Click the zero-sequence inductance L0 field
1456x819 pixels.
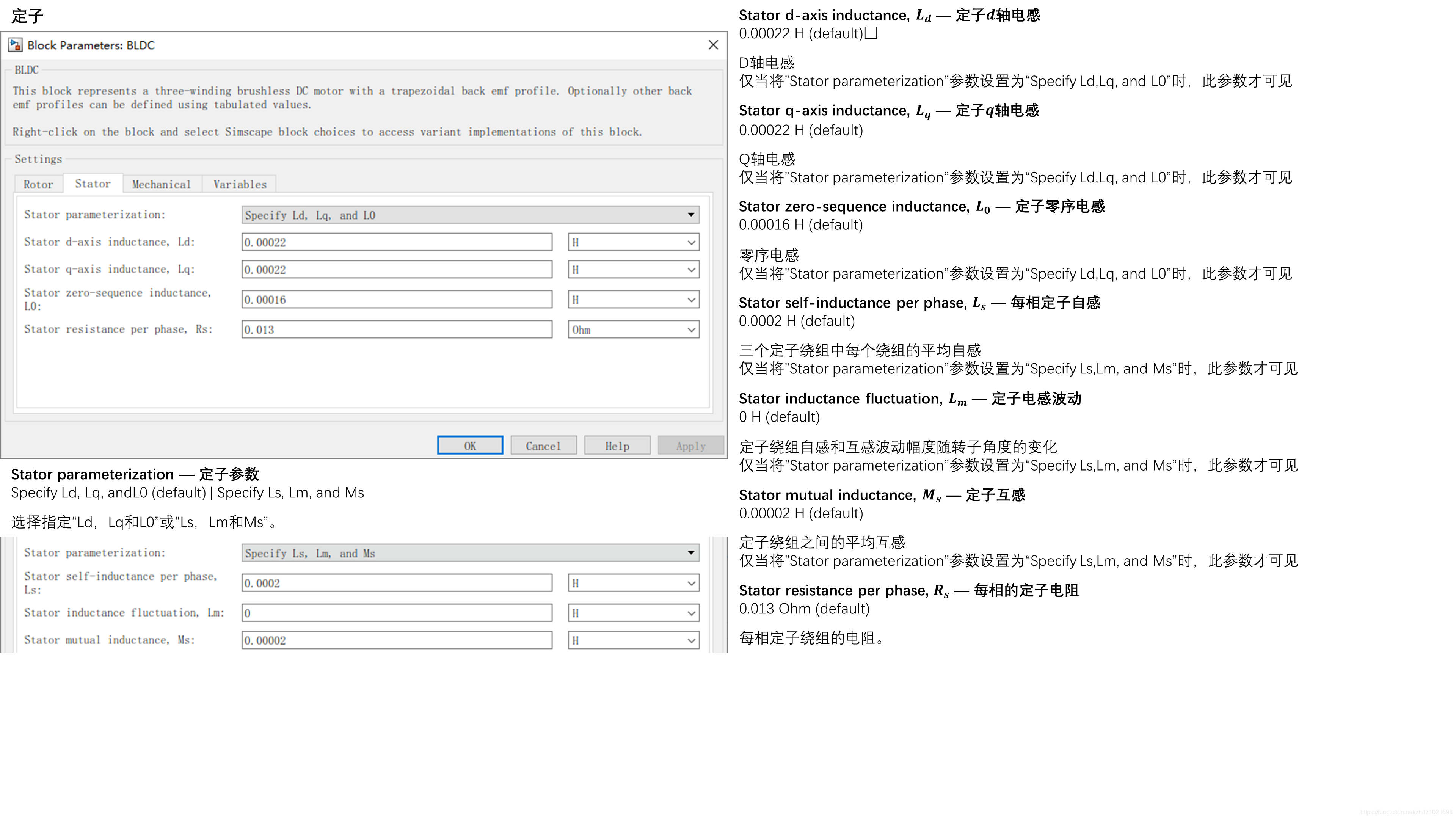[397, 300]
